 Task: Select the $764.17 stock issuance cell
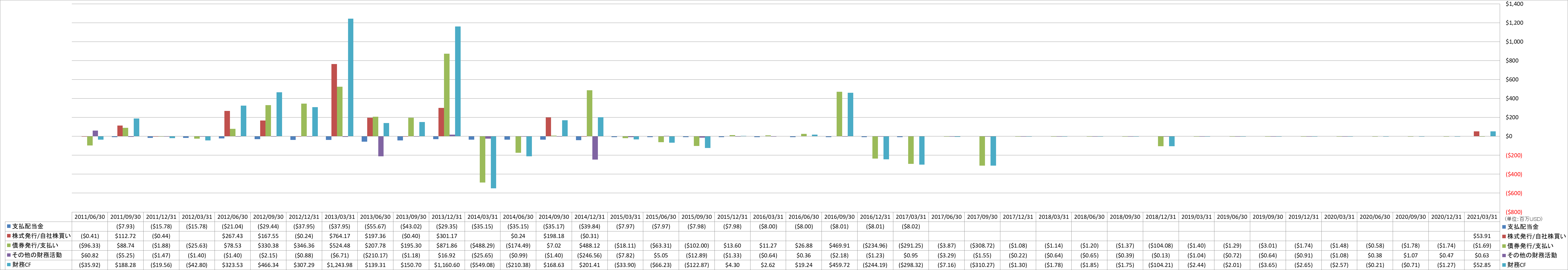click(x=340, y=236)
